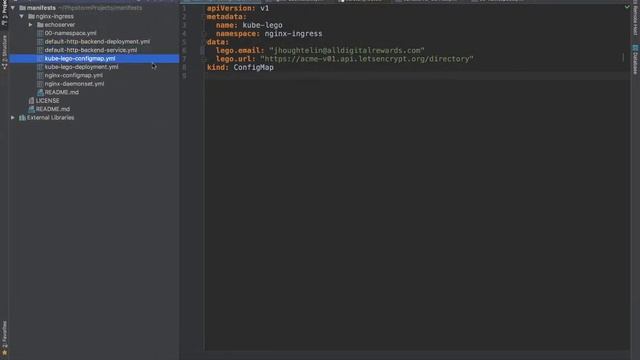The width and height of the screenshot is (640, 360).
Task: Select kube-lego-deployment.yml in the tree
Action: tap(82, 67)
